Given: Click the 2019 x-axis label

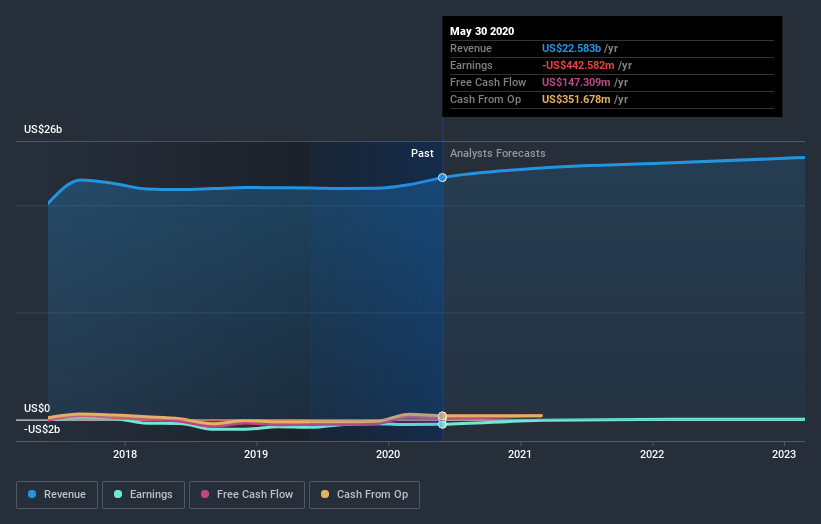Looking at the screenshot, I should pyautogui.click(x=256, y=454).
